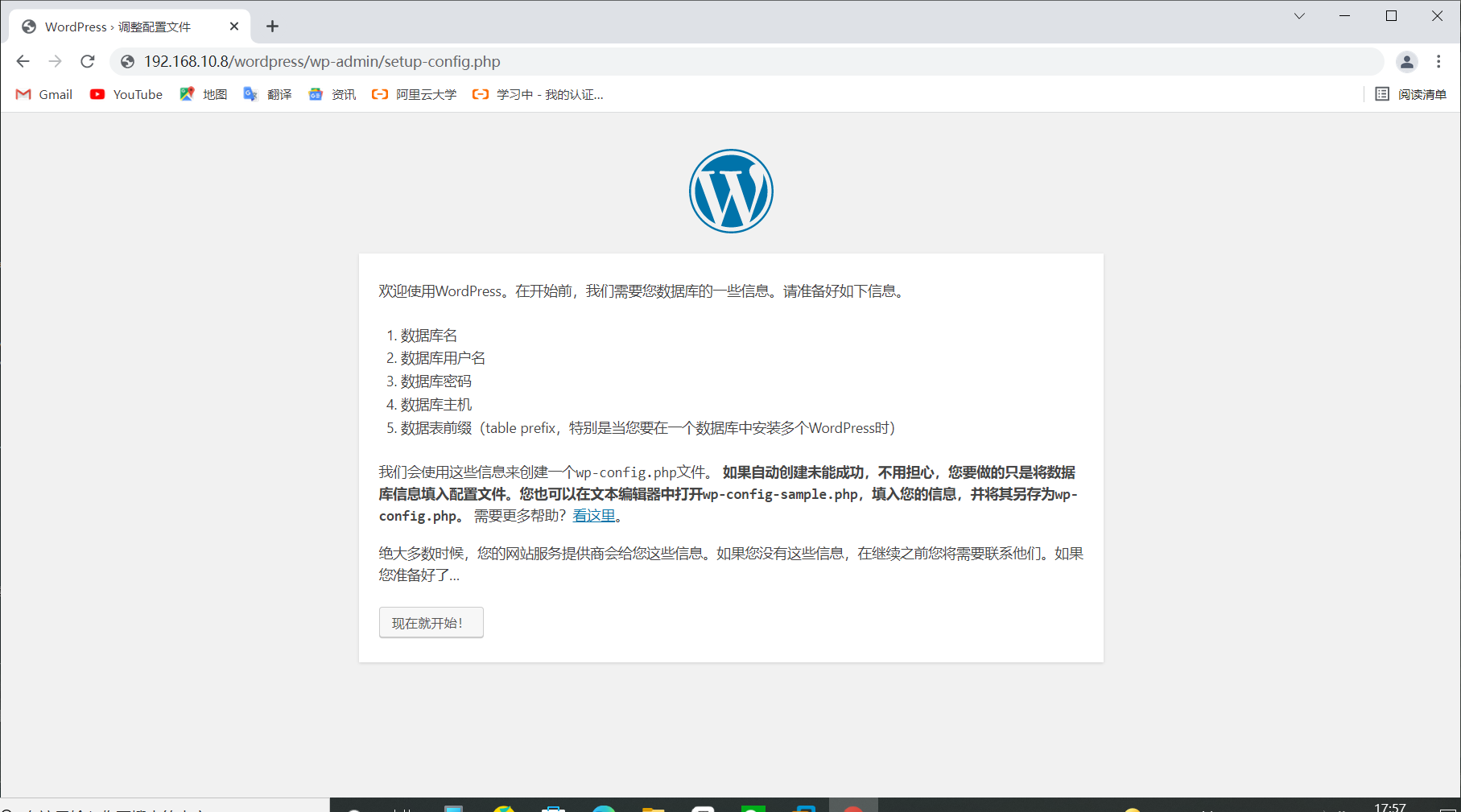View site information icon in address bar
The width and height of the screenshot is (1461, 812).
tap(127, 62)
